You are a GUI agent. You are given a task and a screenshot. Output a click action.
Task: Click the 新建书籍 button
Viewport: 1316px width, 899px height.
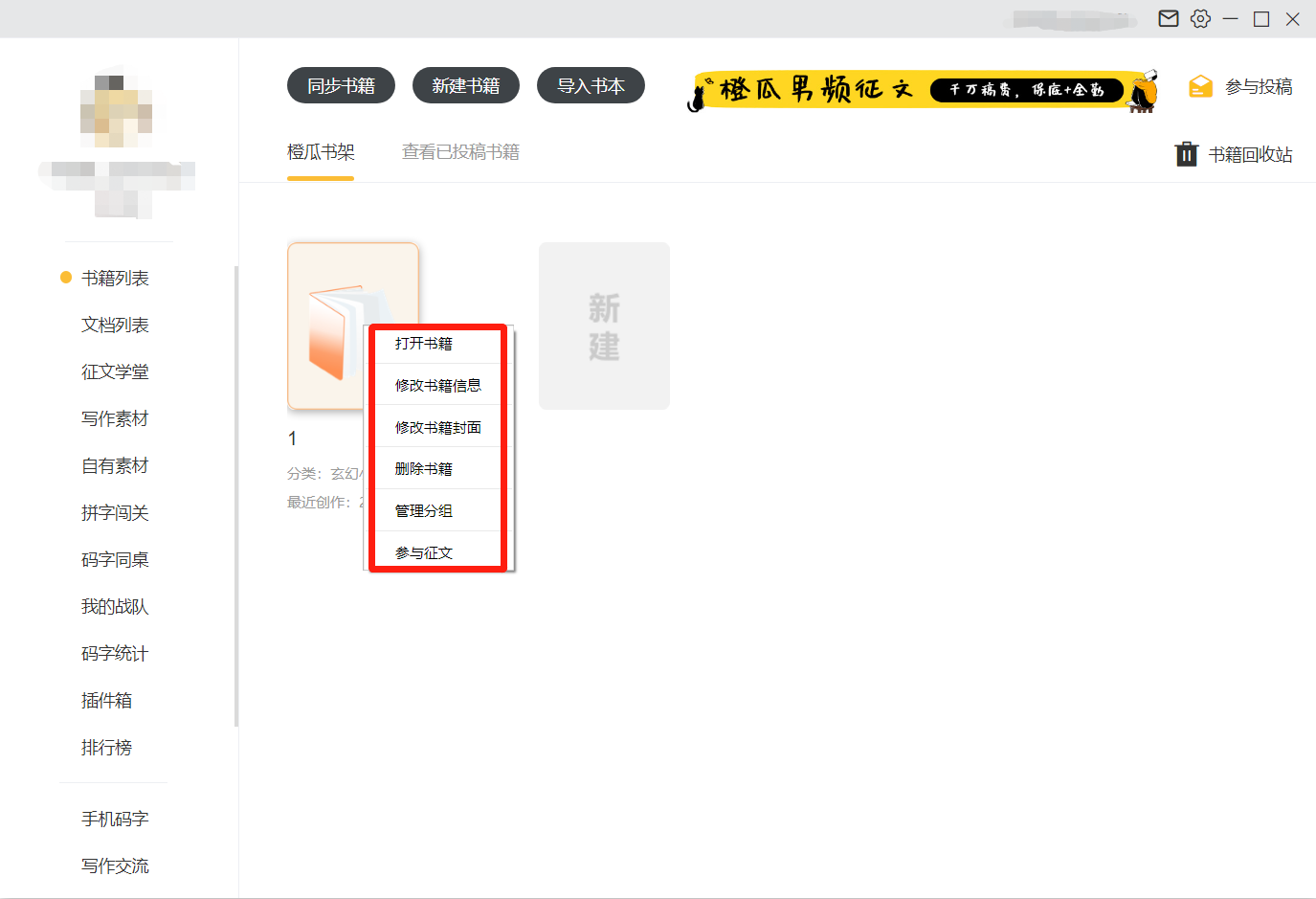click(466, 85)
